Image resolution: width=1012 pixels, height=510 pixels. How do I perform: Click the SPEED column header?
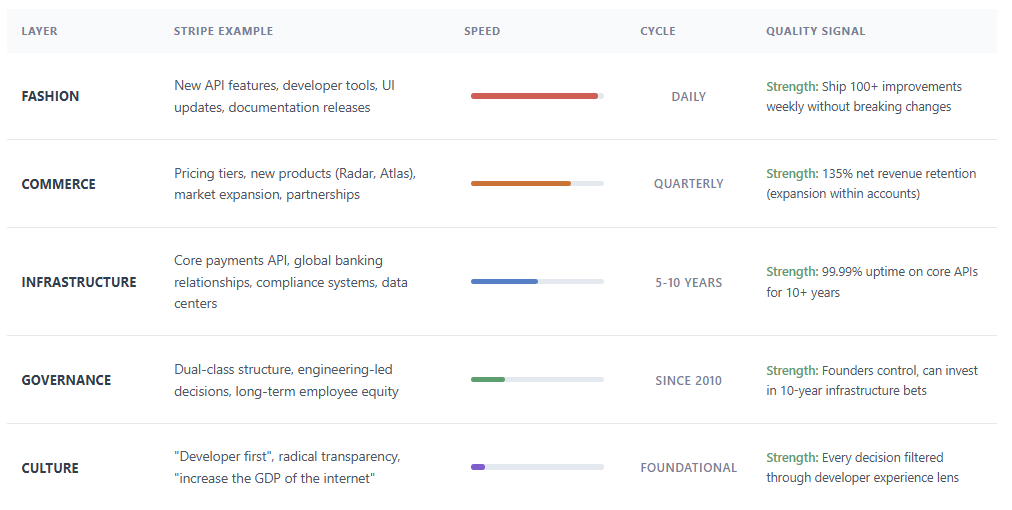pyautogui.click(x=482, y=31)
